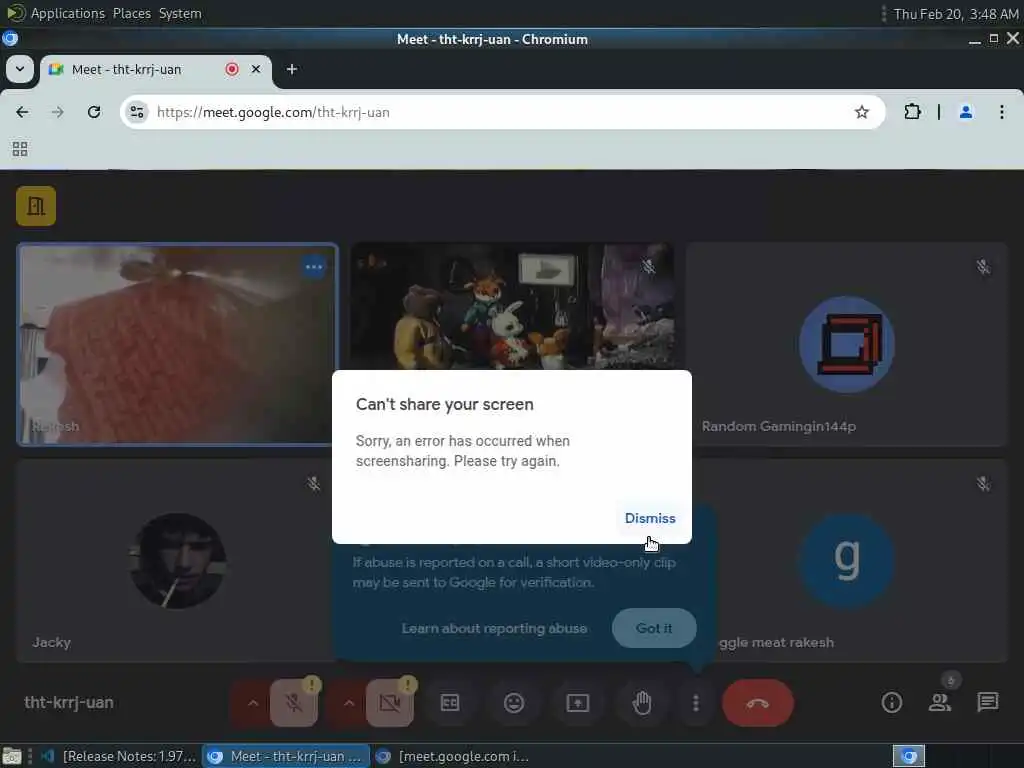The height and width of the screenshot is (768, 1024).
Task: Bookmark this page with the star icon
Action: 862,112
